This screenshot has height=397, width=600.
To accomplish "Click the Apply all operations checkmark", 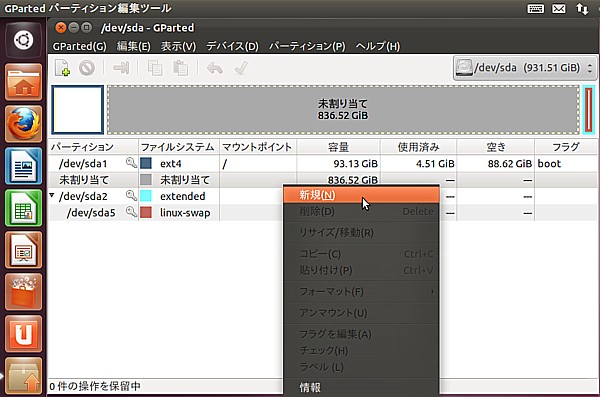I will coord(241,68).
